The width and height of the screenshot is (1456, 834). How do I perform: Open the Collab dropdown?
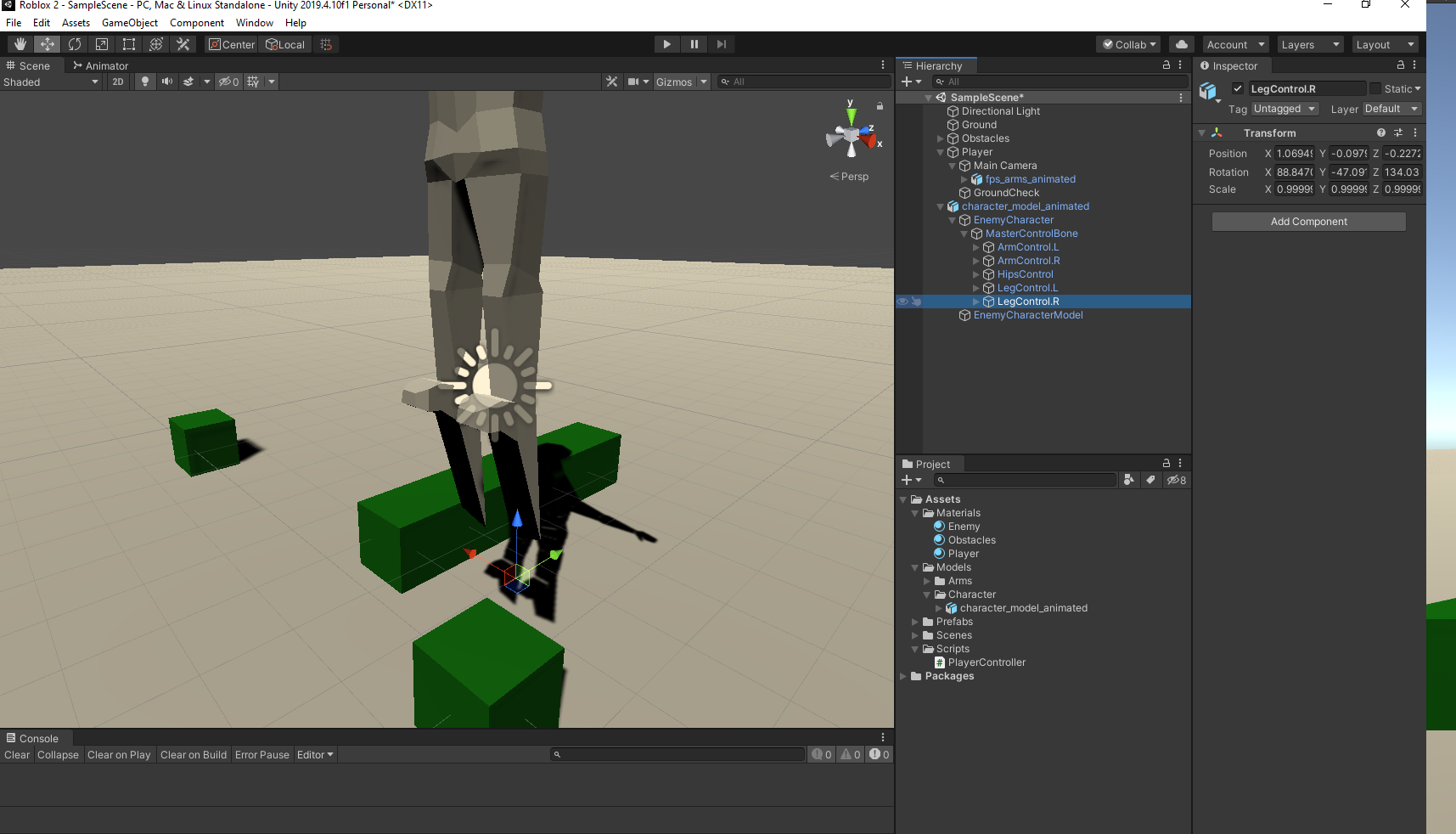(x=1129, y=44)
